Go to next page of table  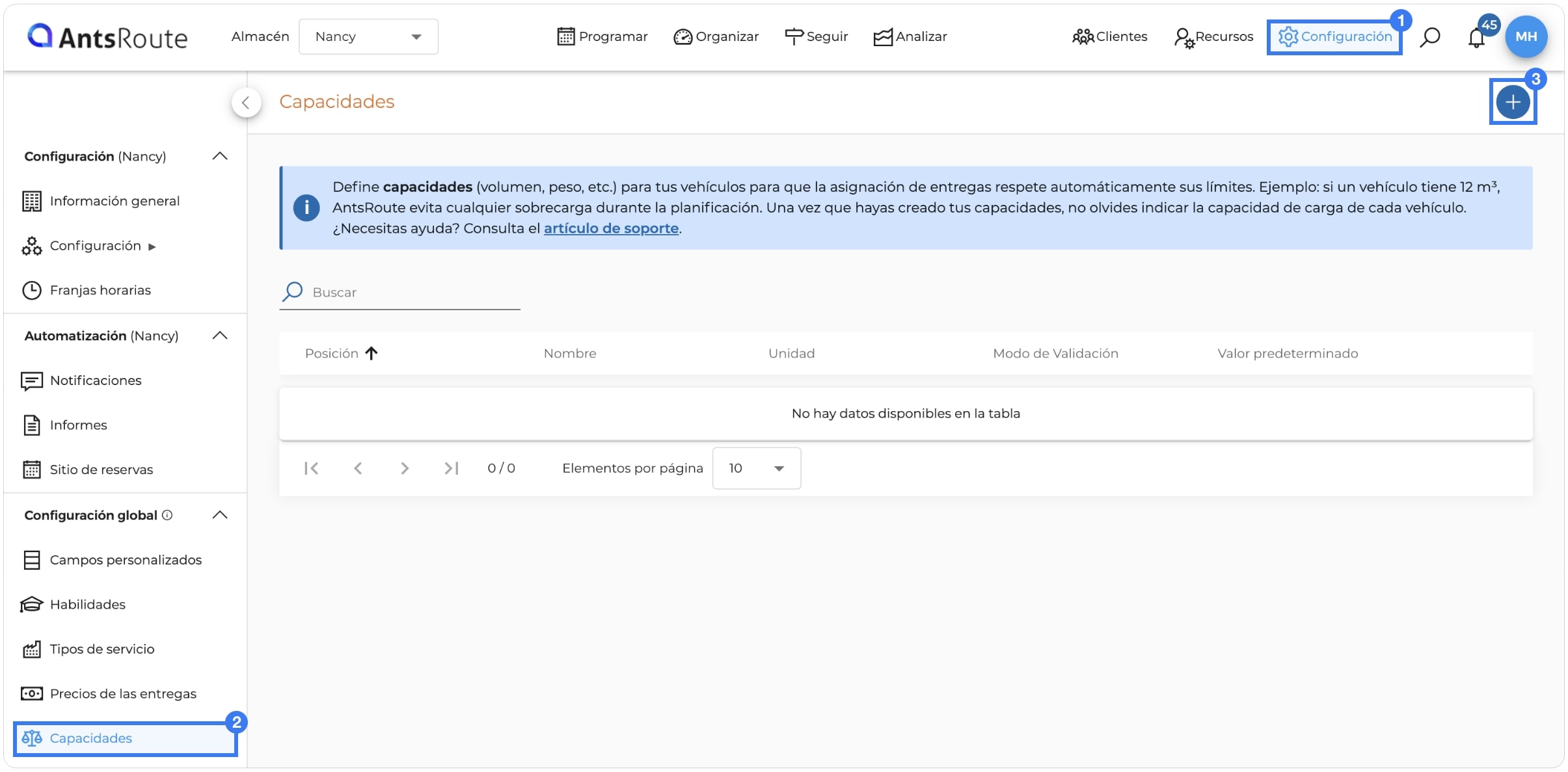pyautogui.click(x=405, y=468)
